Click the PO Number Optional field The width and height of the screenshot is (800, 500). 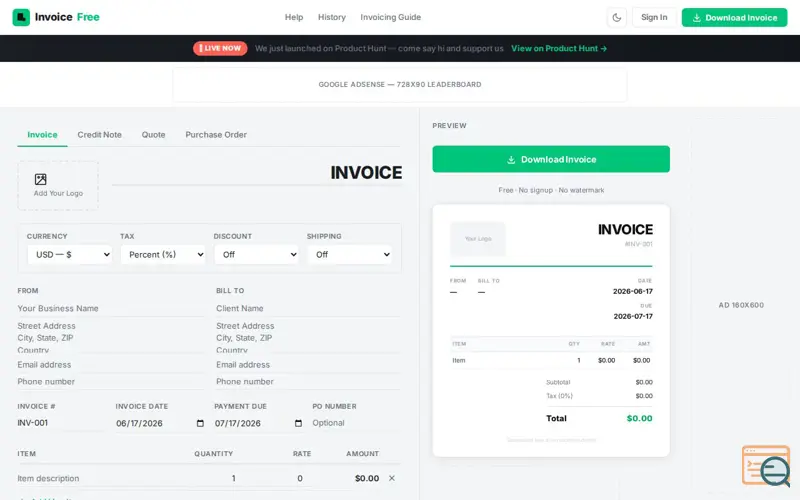357,423
